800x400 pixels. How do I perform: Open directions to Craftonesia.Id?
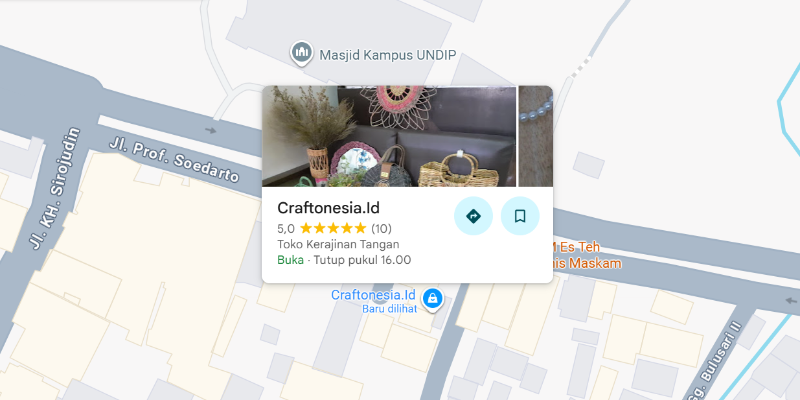point(473,216)
